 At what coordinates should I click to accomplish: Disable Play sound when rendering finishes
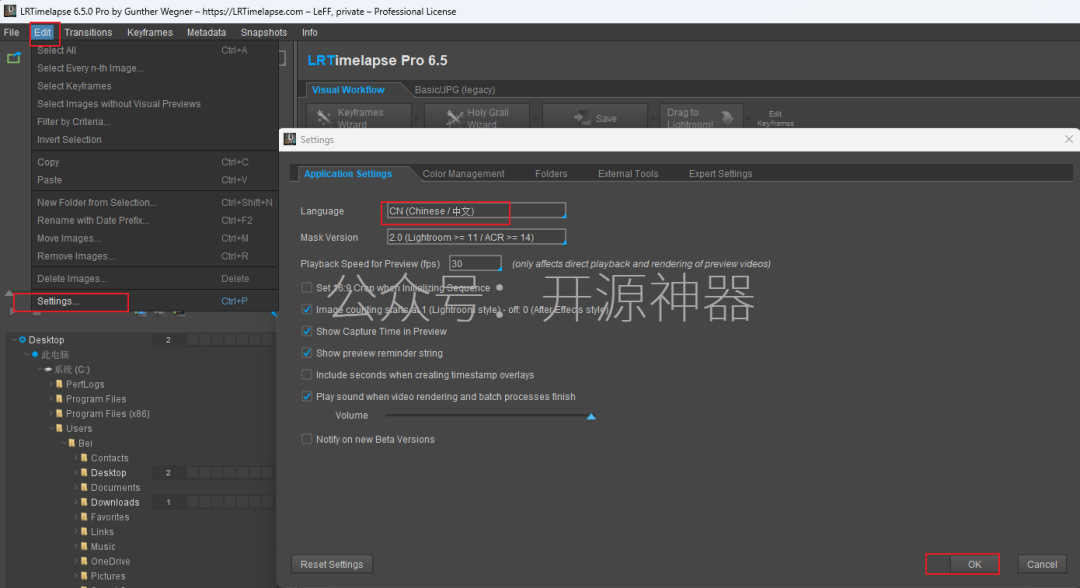click(x=307, y=397)
